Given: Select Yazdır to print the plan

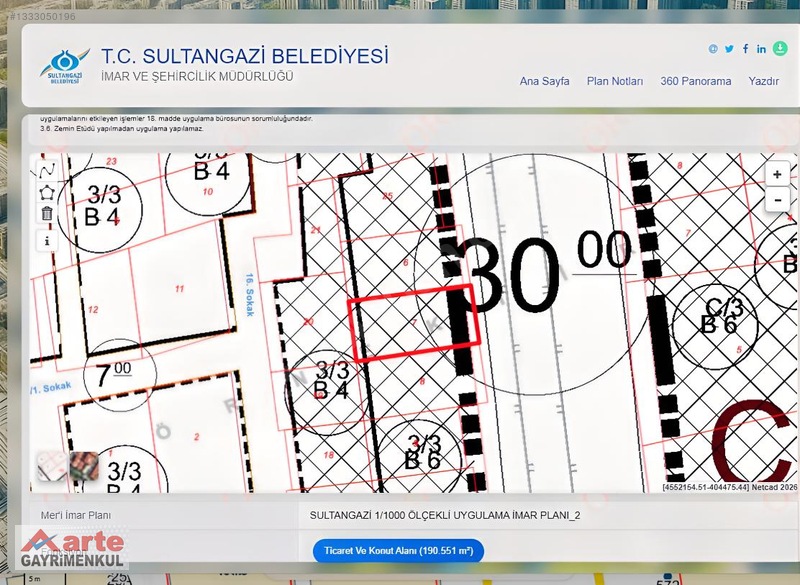Looking at the screenshot, I should [764, 81].
